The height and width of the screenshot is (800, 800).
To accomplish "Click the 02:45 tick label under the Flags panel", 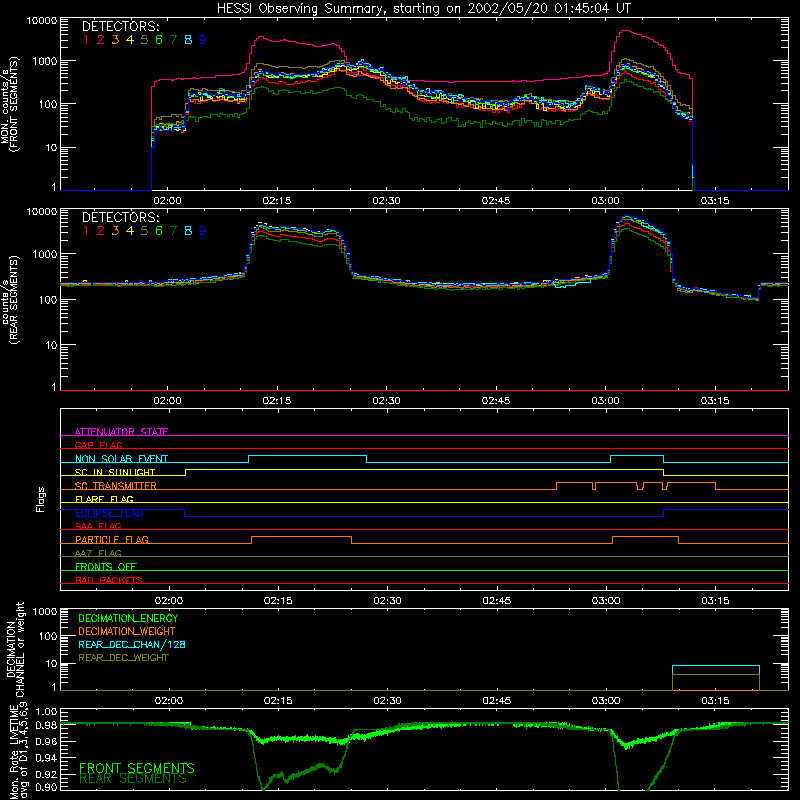I will coord(497,601).
